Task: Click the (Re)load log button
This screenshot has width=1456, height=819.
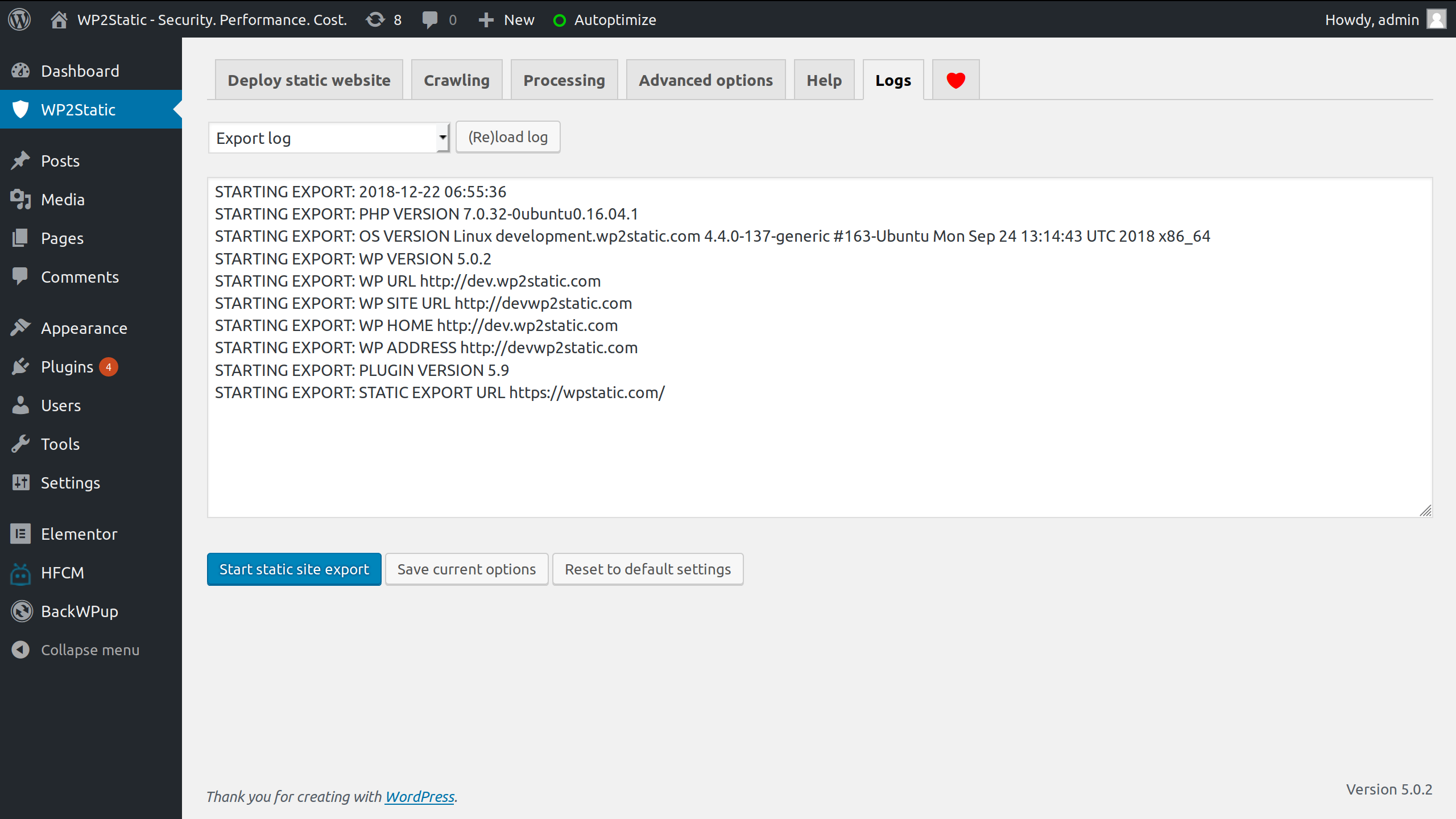Action: 507,137
